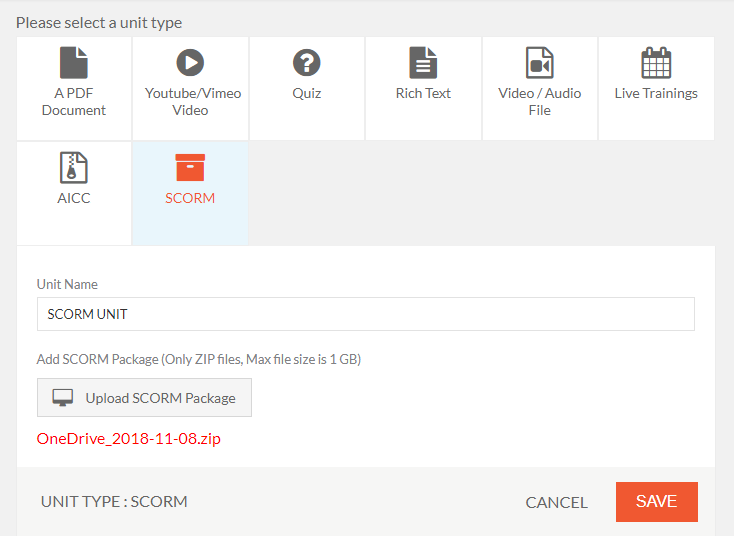Upload SCORM Package from computer
The height and width of the screenshot is (536, 734).
pyautogui.click(x=144, y=397)
